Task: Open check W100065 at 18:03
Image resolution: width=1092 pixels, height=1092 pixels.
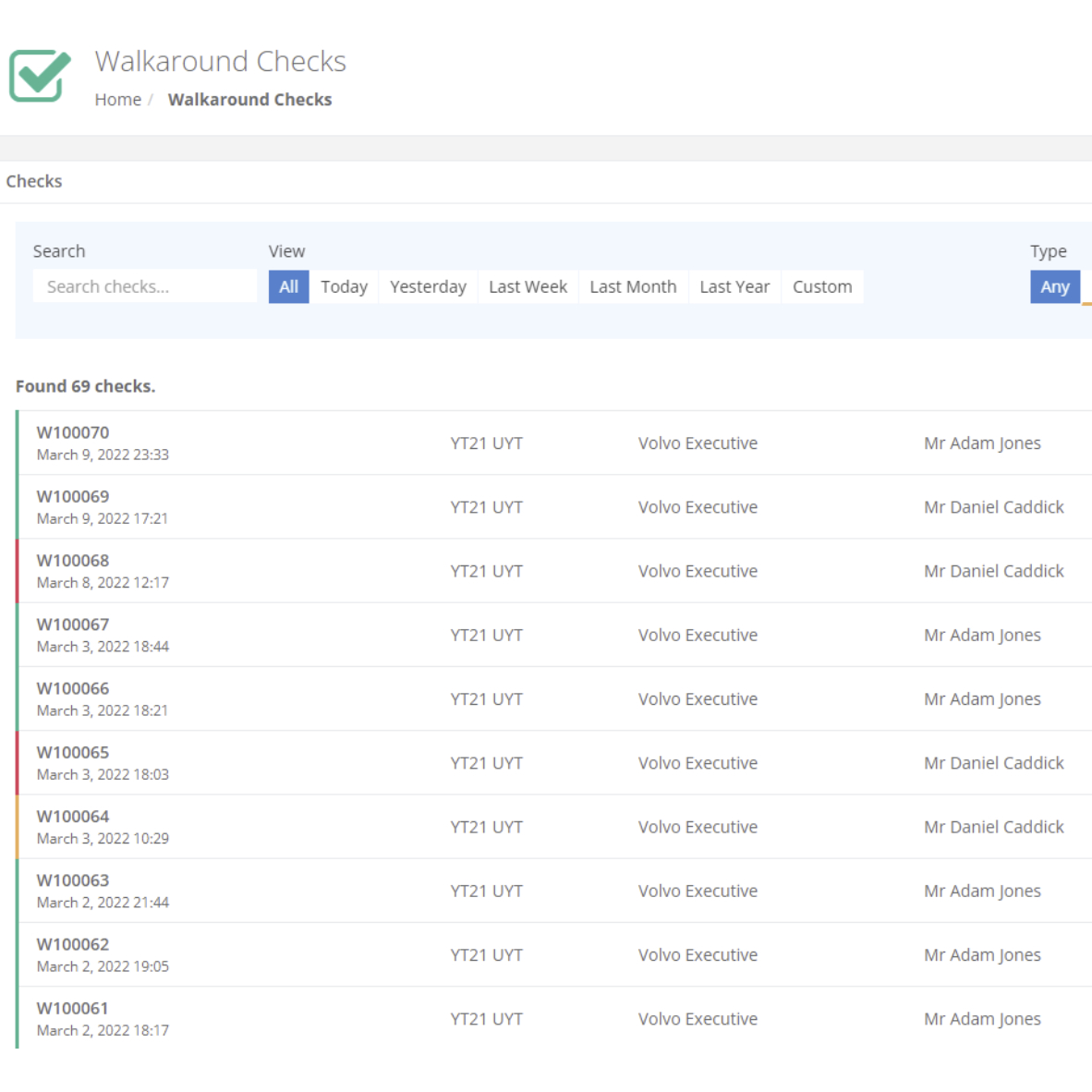Action: pos(553,762)
